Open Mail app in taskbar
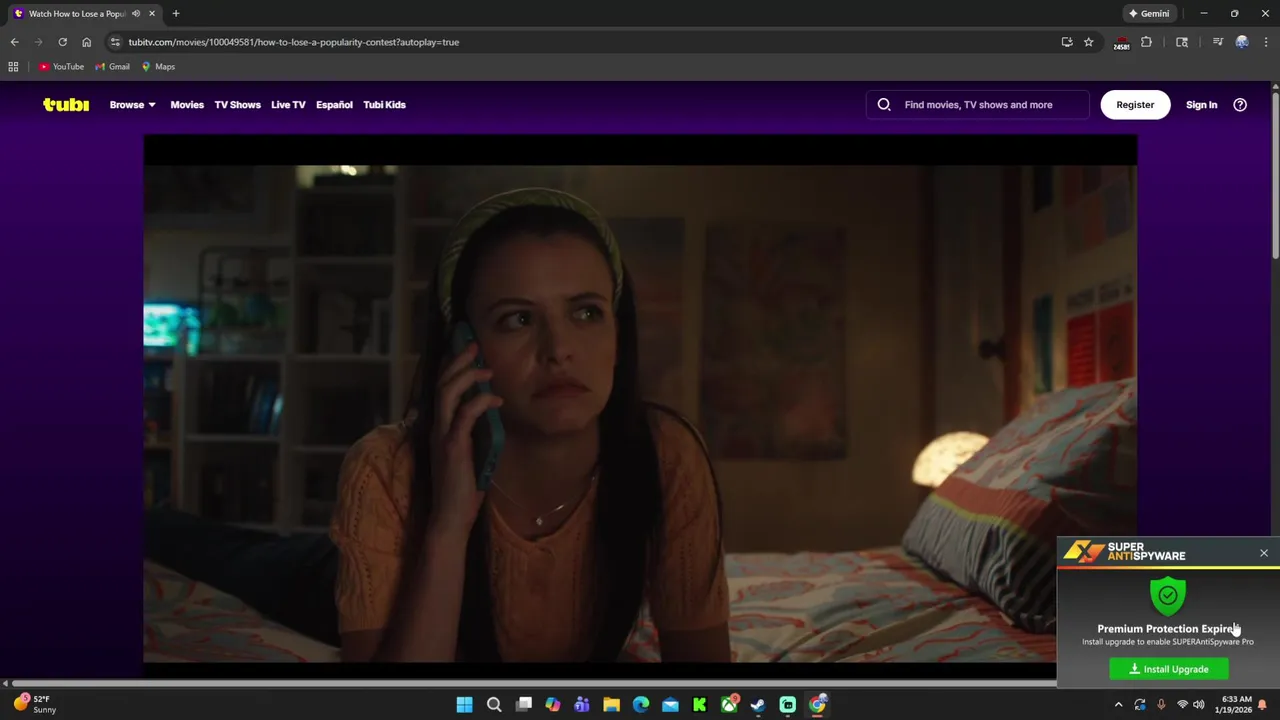1280x720 pixels. 670,705
